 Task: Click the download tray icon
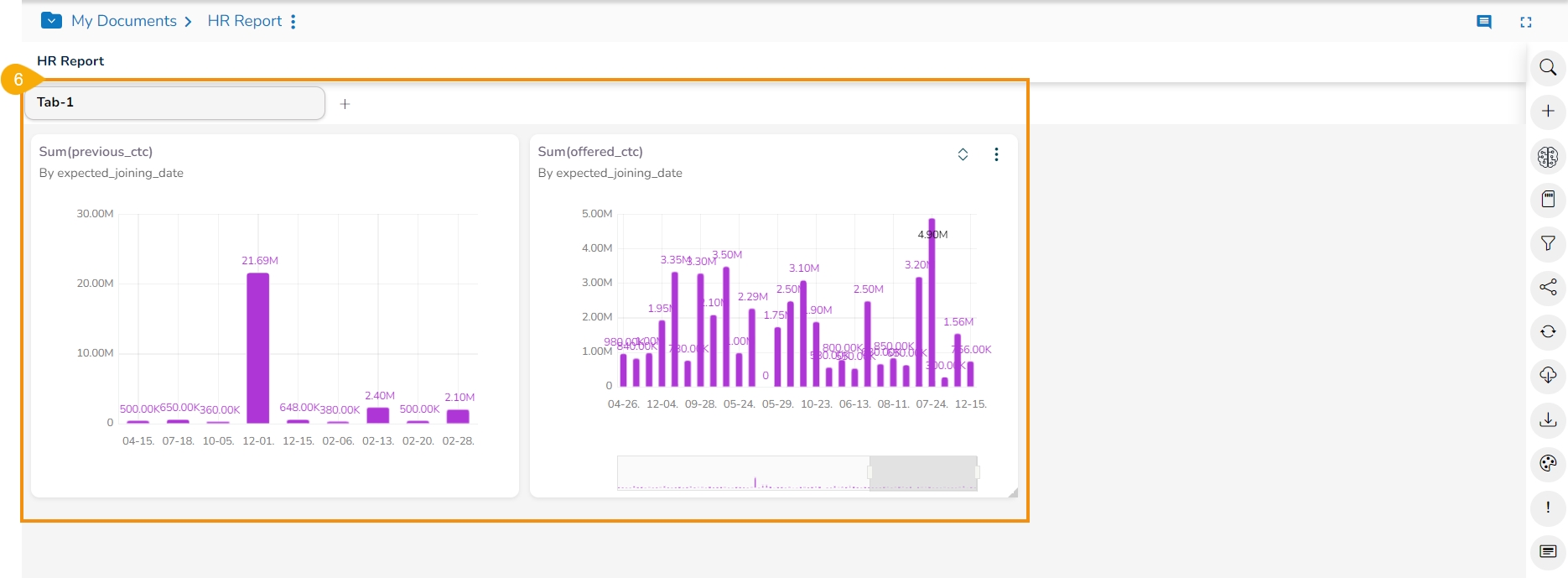[1548, 419]
